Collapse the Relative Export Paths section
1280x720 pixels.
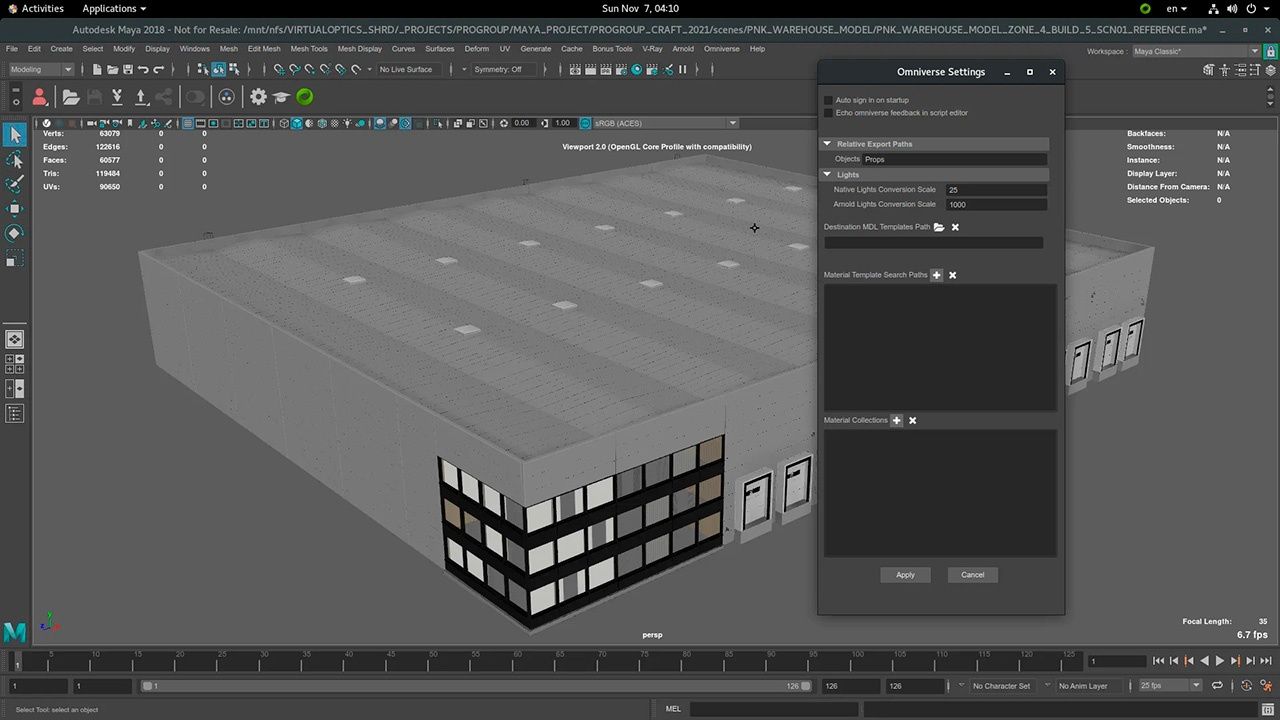pos(828,144)
